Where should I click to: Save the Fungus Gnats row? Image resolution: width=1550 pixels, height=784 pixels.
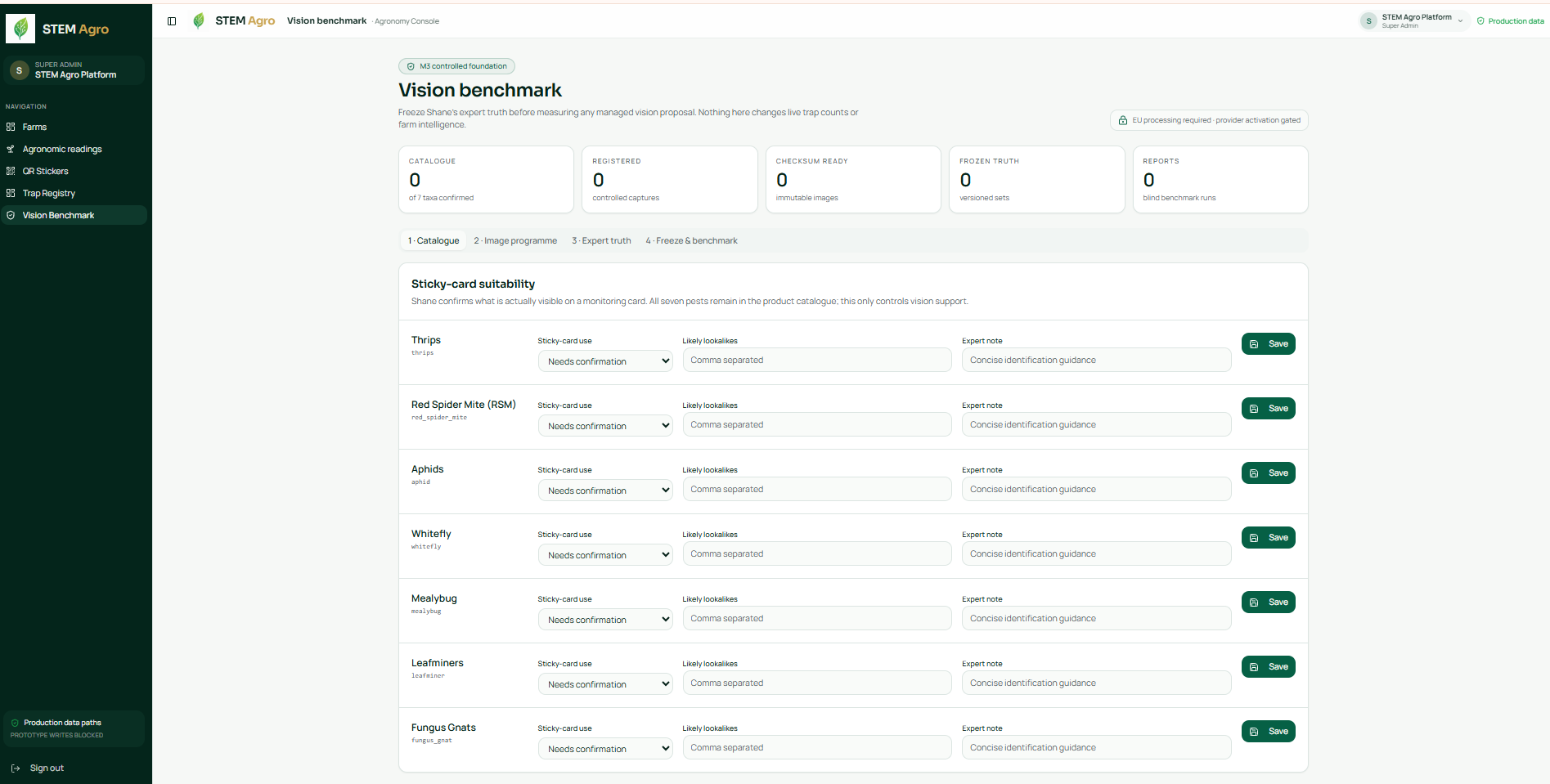click(x=1268, y=732)
